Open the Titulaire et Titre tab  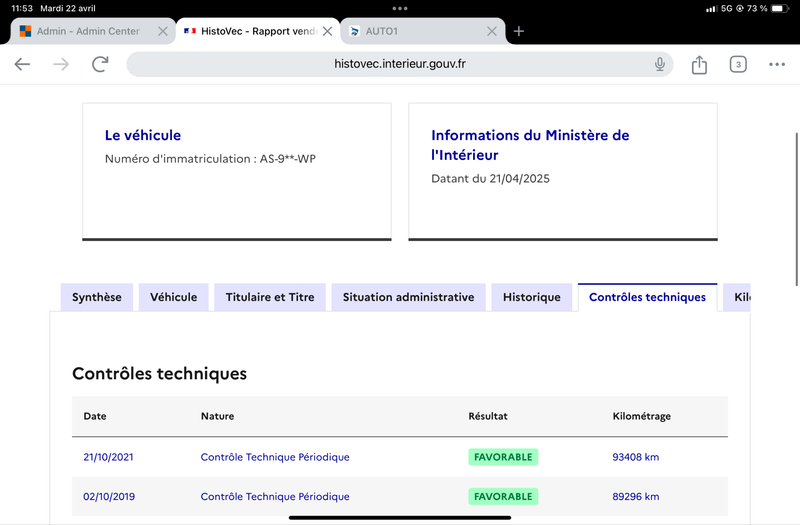(270, 297)
